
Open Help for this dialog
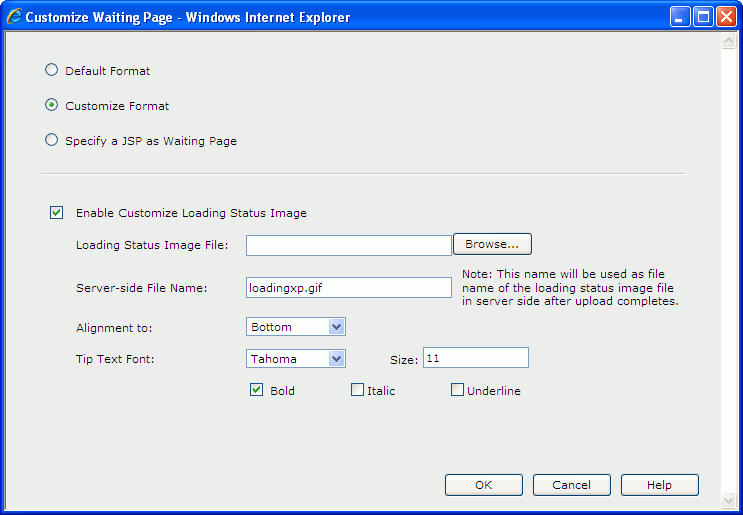(x=660, y=485)
